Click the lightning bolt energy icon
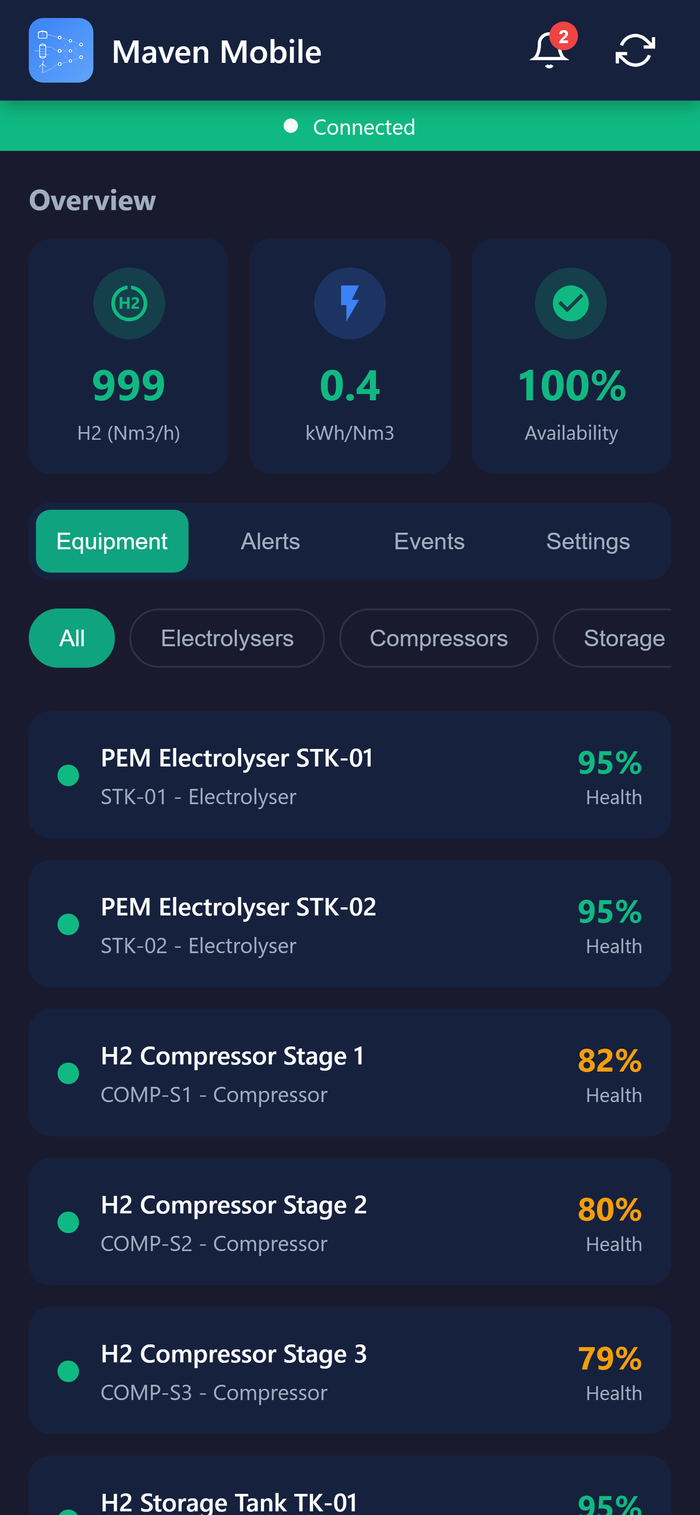700x1515 pixels. 350,303
